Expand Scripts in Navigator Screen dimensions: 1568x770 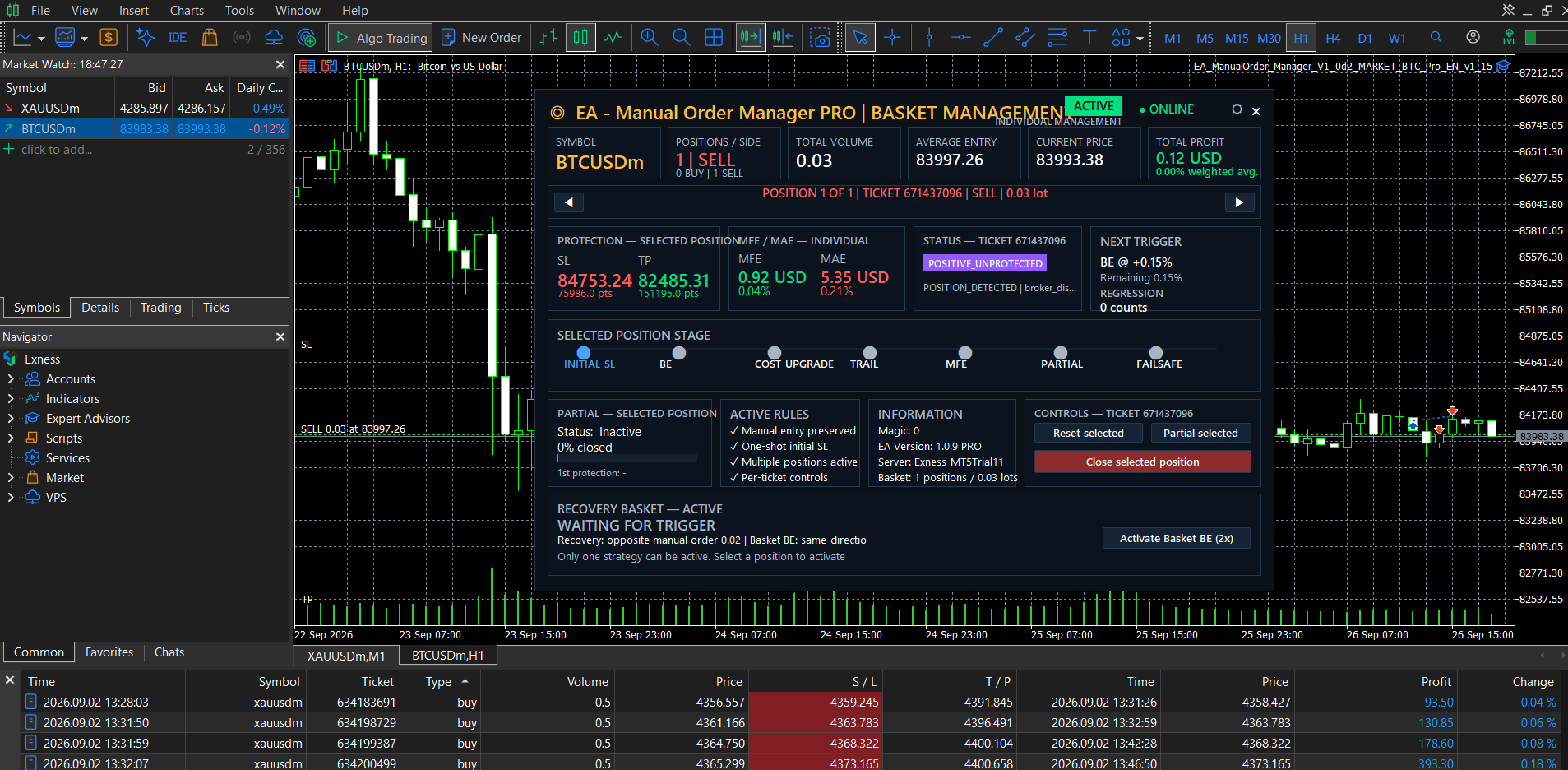[x=11, y=438]
